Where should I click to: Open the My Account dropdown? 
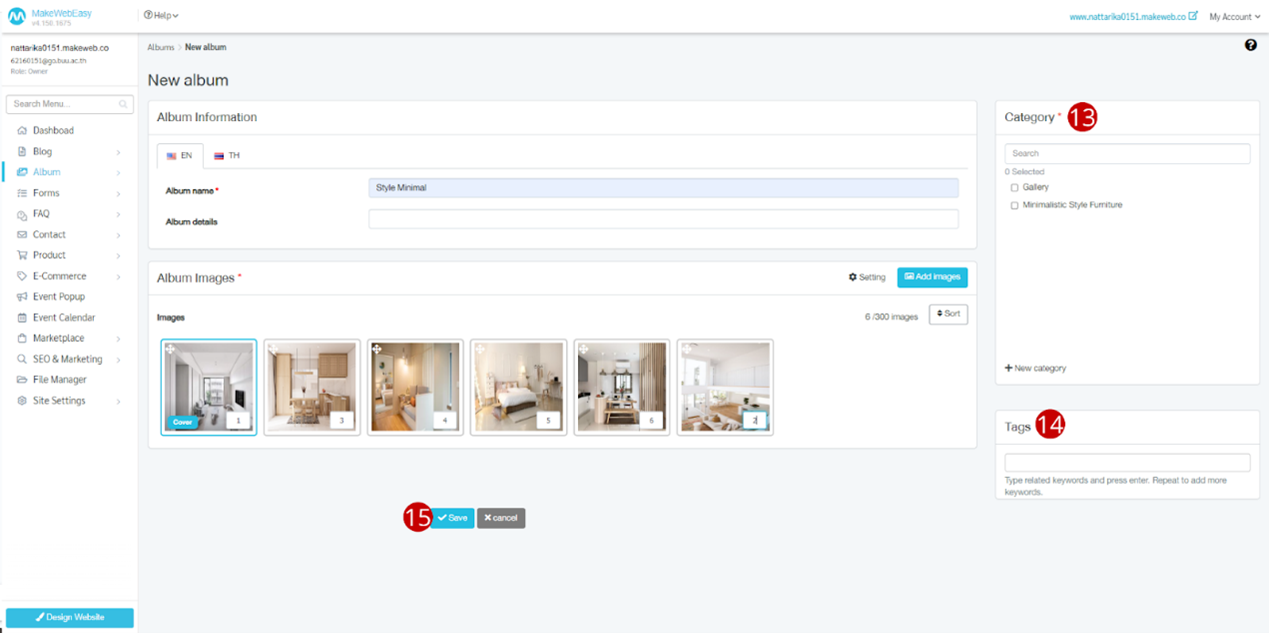[1234, 17]
